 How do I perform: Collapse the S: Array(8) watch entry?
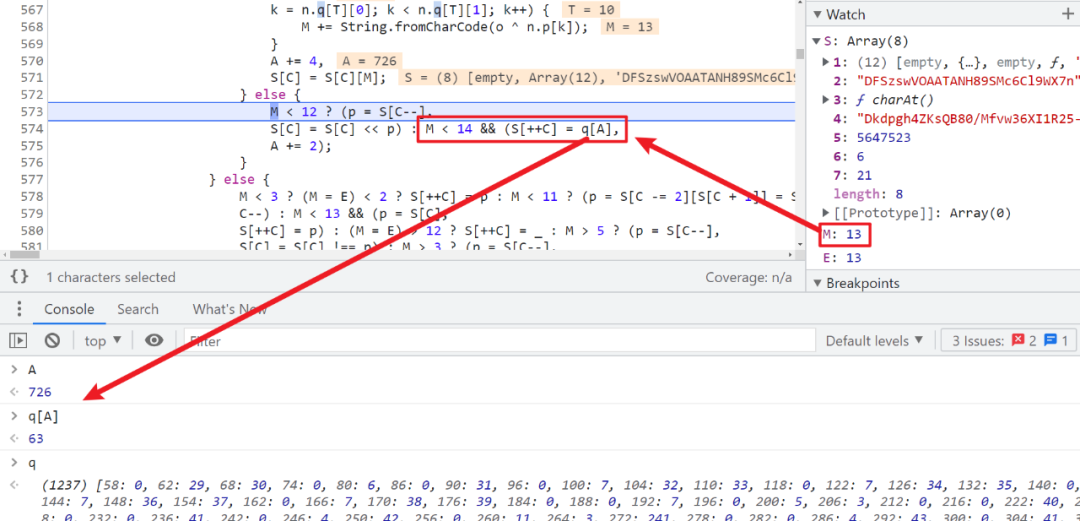[817, 39]
